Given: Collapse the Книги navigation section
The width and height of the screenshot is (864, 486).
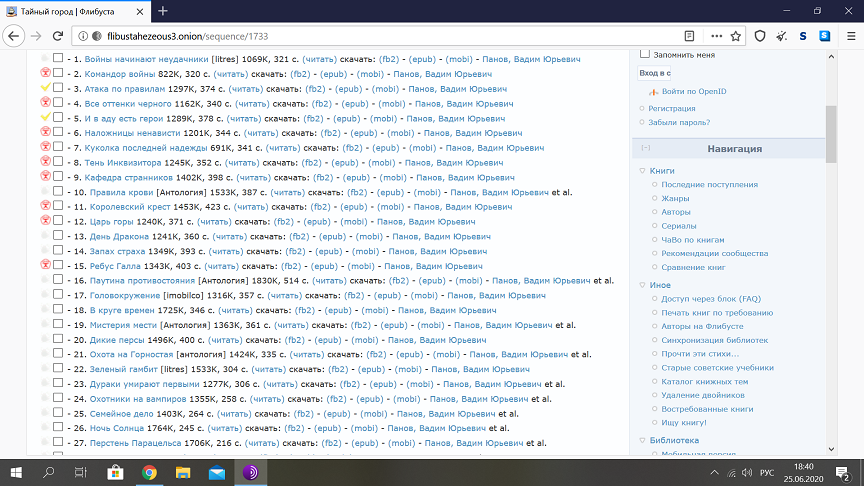Looking at the screenshot, I should [x=642, y=171].
